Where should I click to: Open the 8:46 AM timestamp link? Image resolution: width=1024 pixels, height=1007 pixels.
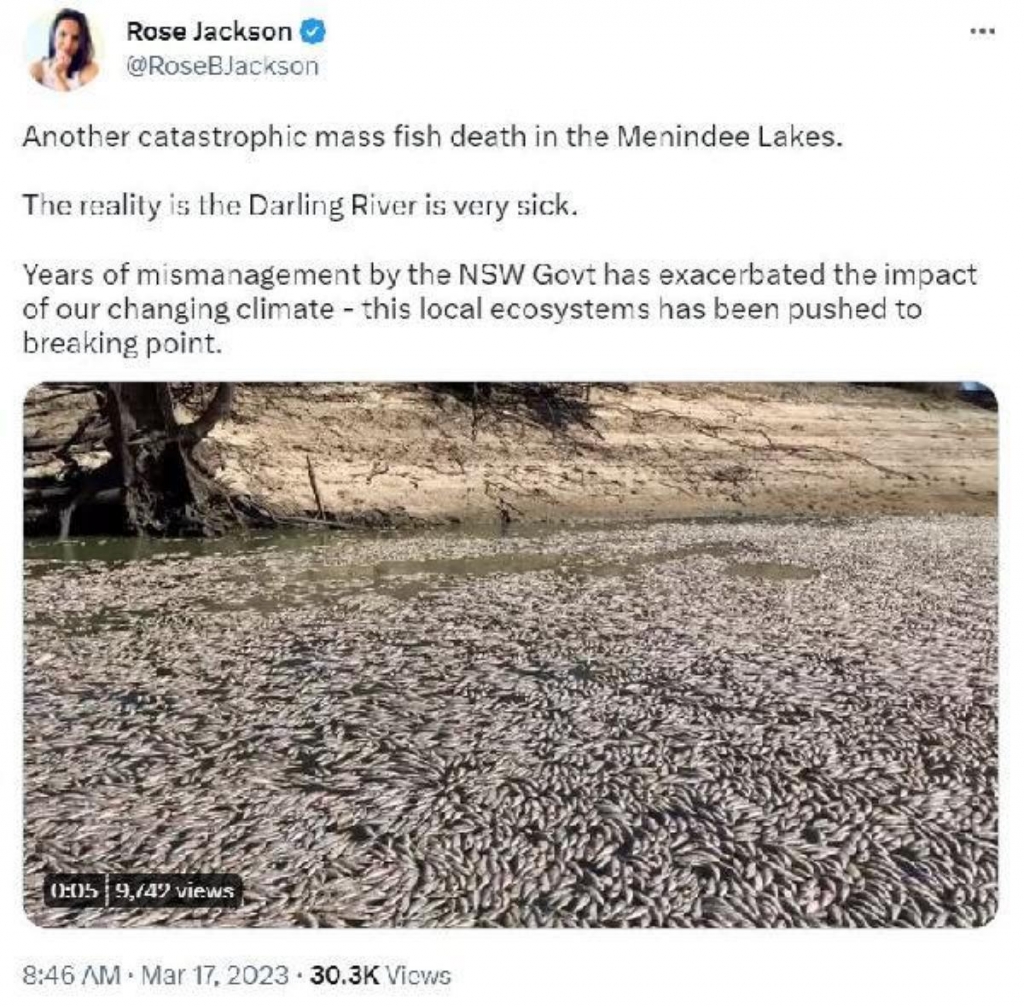pos(72,976)
